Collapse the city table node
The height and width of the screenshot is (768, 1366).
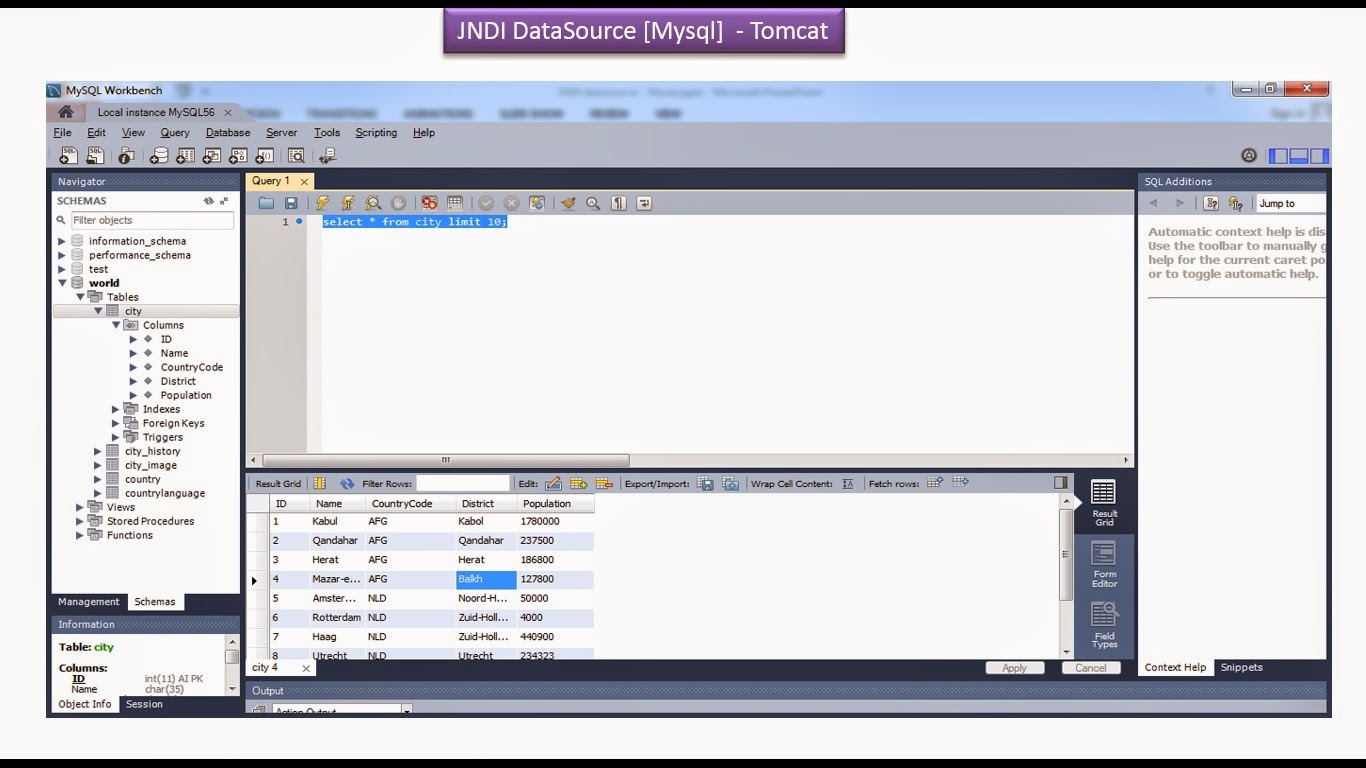coord(98,311)
